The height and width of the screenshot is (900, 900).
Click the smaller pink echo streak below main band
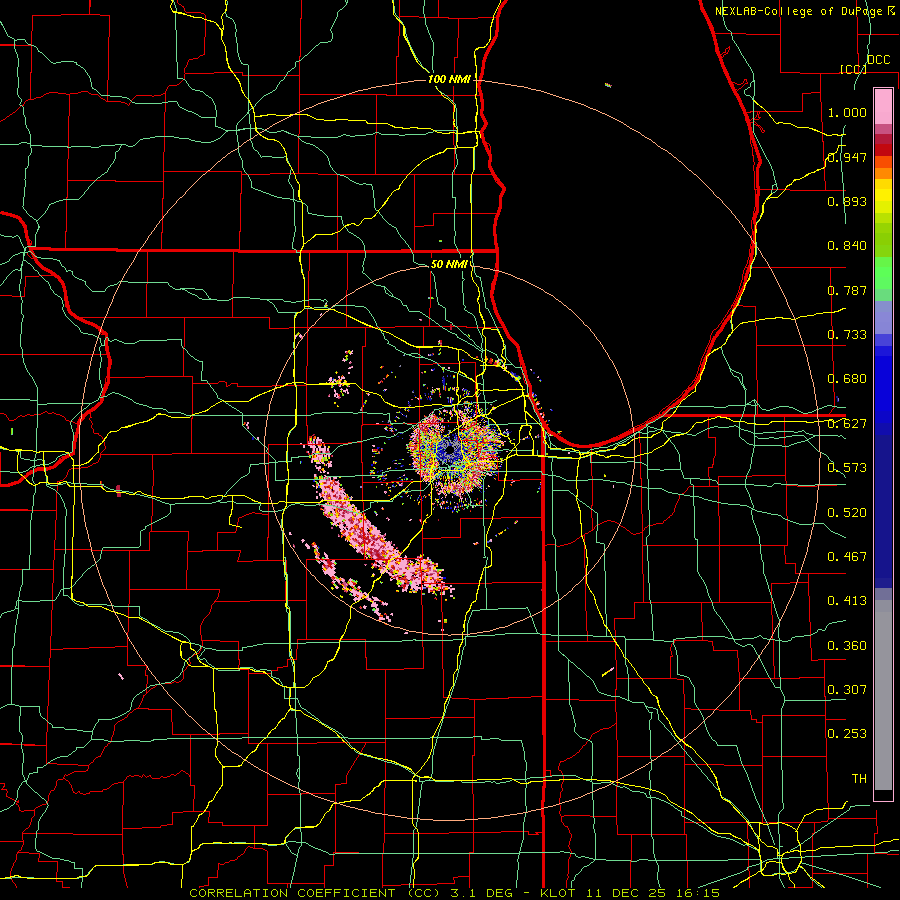click(350, 585)
